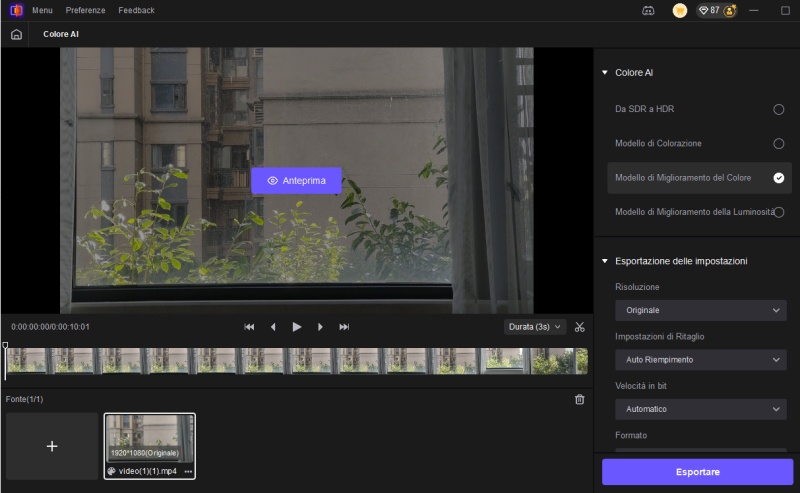Viewport: 800px width, 493px height.
Task: Delete source with trash icon
Action: (580, 400)
